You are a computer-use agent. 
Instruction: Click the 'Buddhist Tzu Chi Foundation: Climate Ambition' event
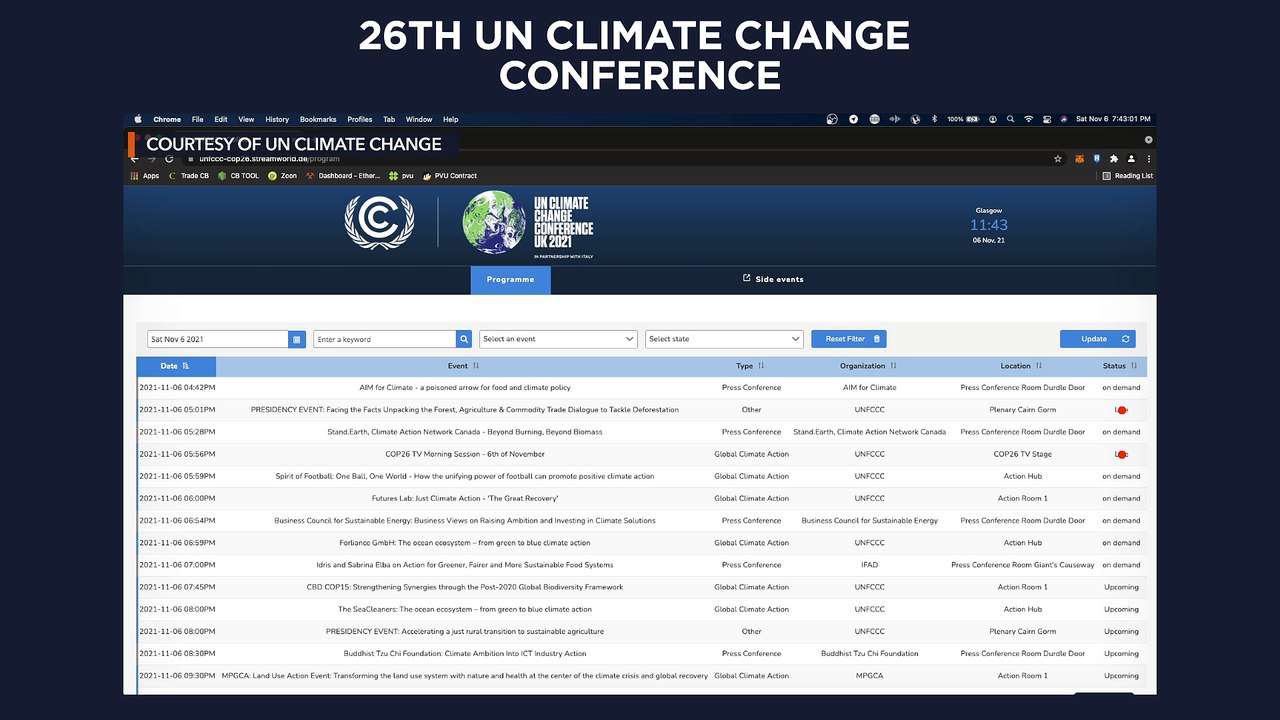click(465, 654)
